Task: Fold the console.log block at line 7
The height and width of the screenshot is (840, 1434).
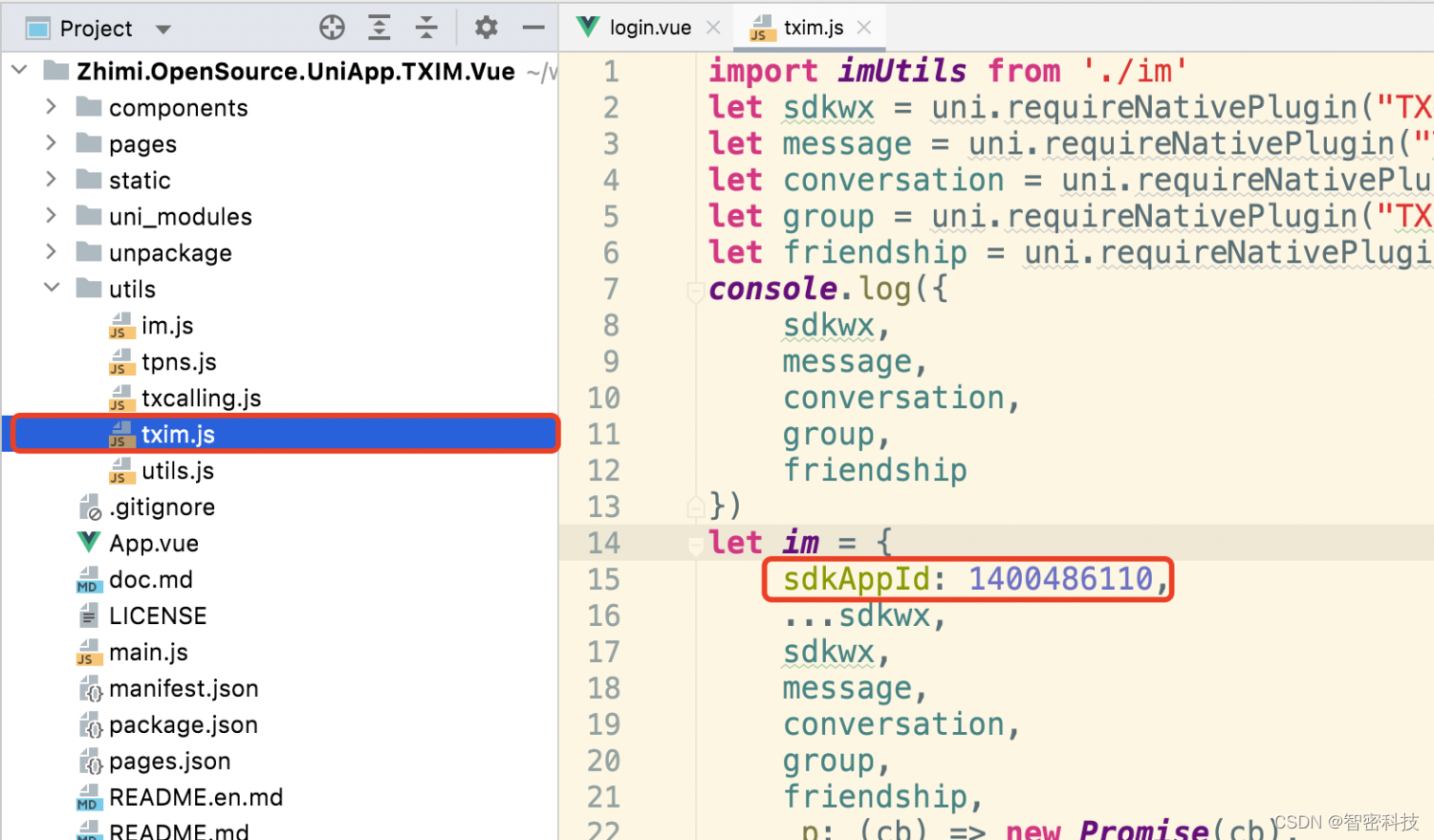Action: click(x=696, y=291)
